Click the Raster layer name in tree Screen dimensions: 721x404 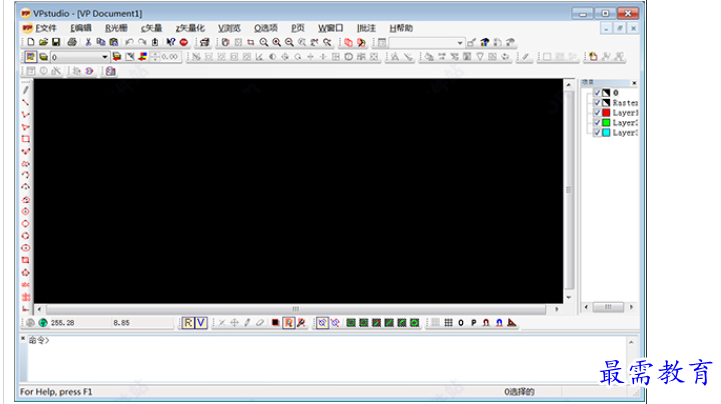pos(625,103)
